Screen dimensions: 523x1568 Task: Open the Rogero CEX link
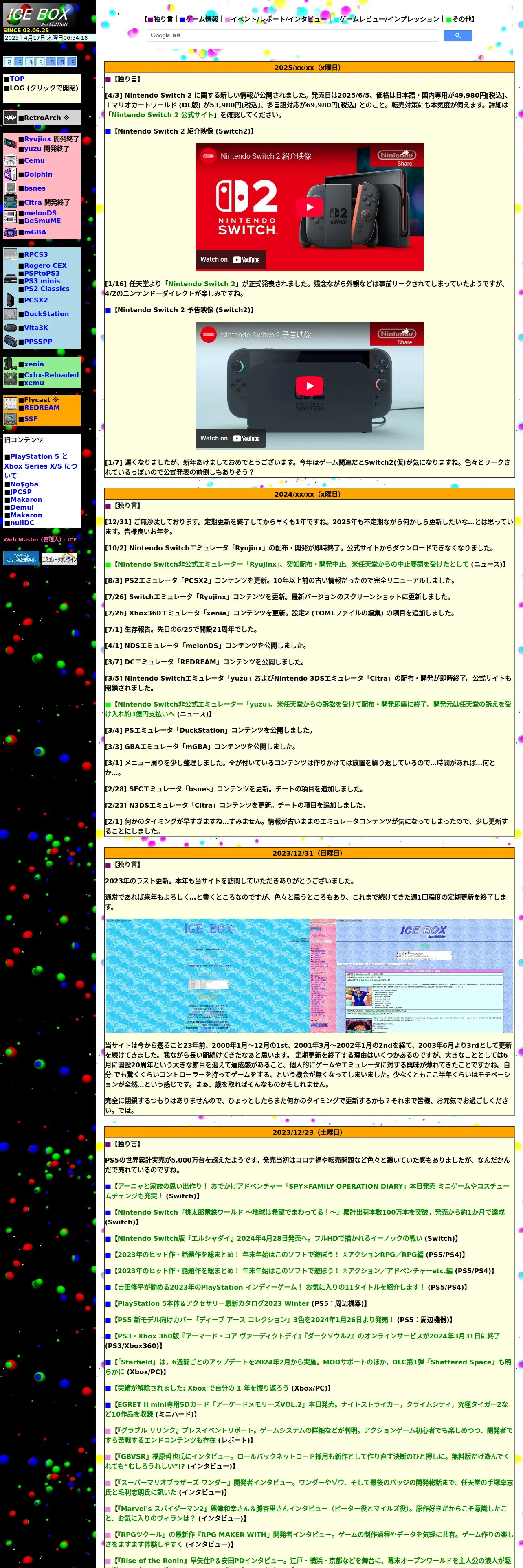46,265
